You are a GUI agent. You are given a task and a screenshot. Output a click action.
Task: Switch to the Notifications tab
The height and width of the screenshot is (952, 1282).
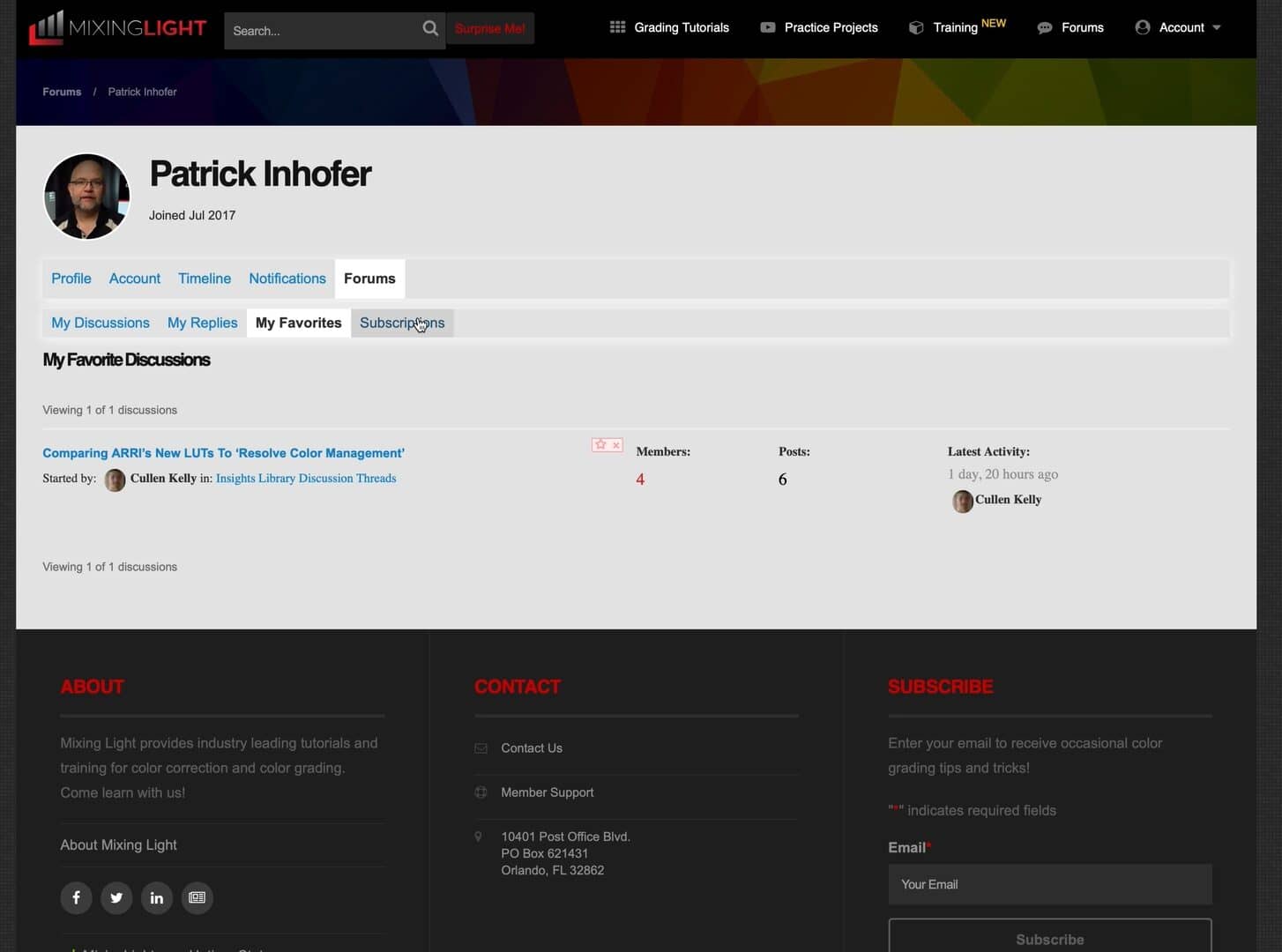pos(287,279)
